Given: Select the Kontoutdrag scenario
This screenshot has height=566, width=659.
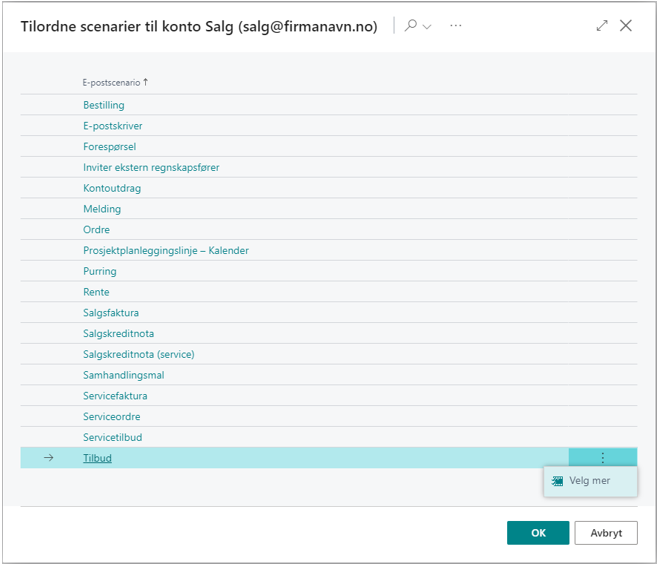Looking at the screenshot, I should pos(110,188).
